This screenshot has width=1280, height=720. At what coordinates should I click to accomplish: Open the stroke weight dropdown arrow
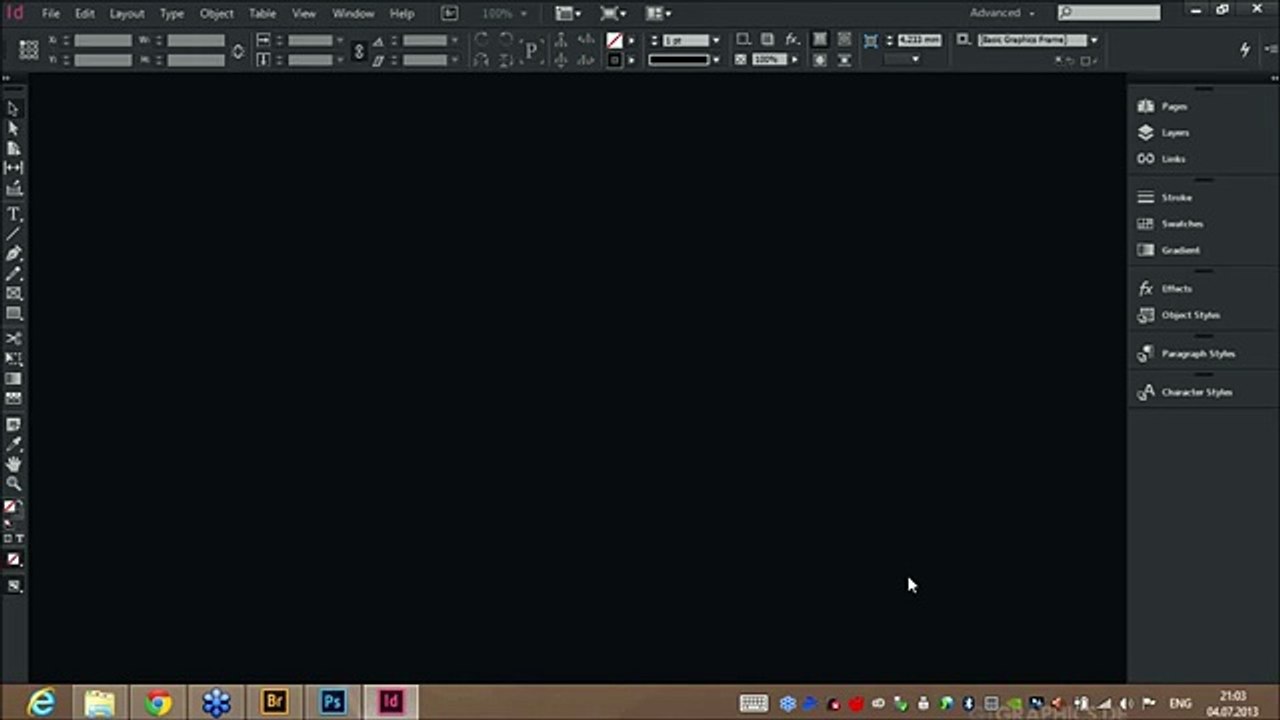pyautogui.click(x=715, y=40)
